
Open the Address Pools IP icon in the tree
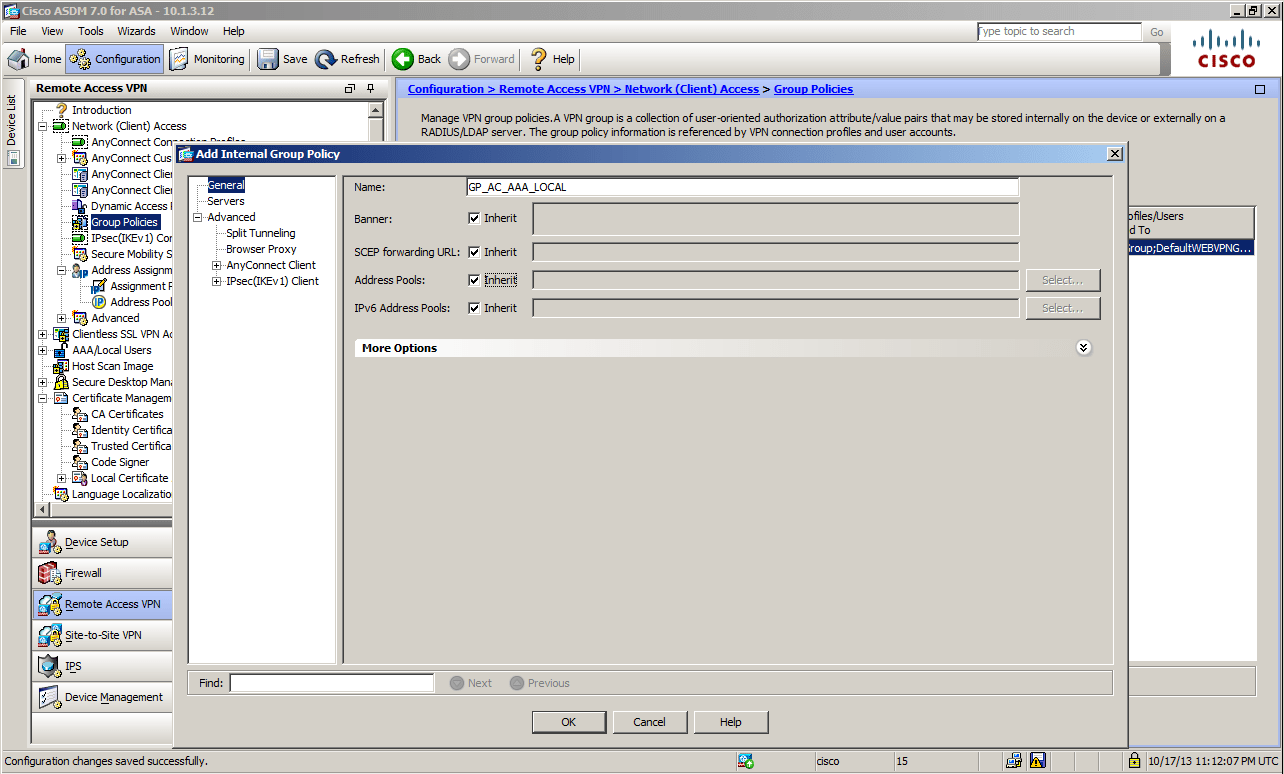(x=99, y=302)
